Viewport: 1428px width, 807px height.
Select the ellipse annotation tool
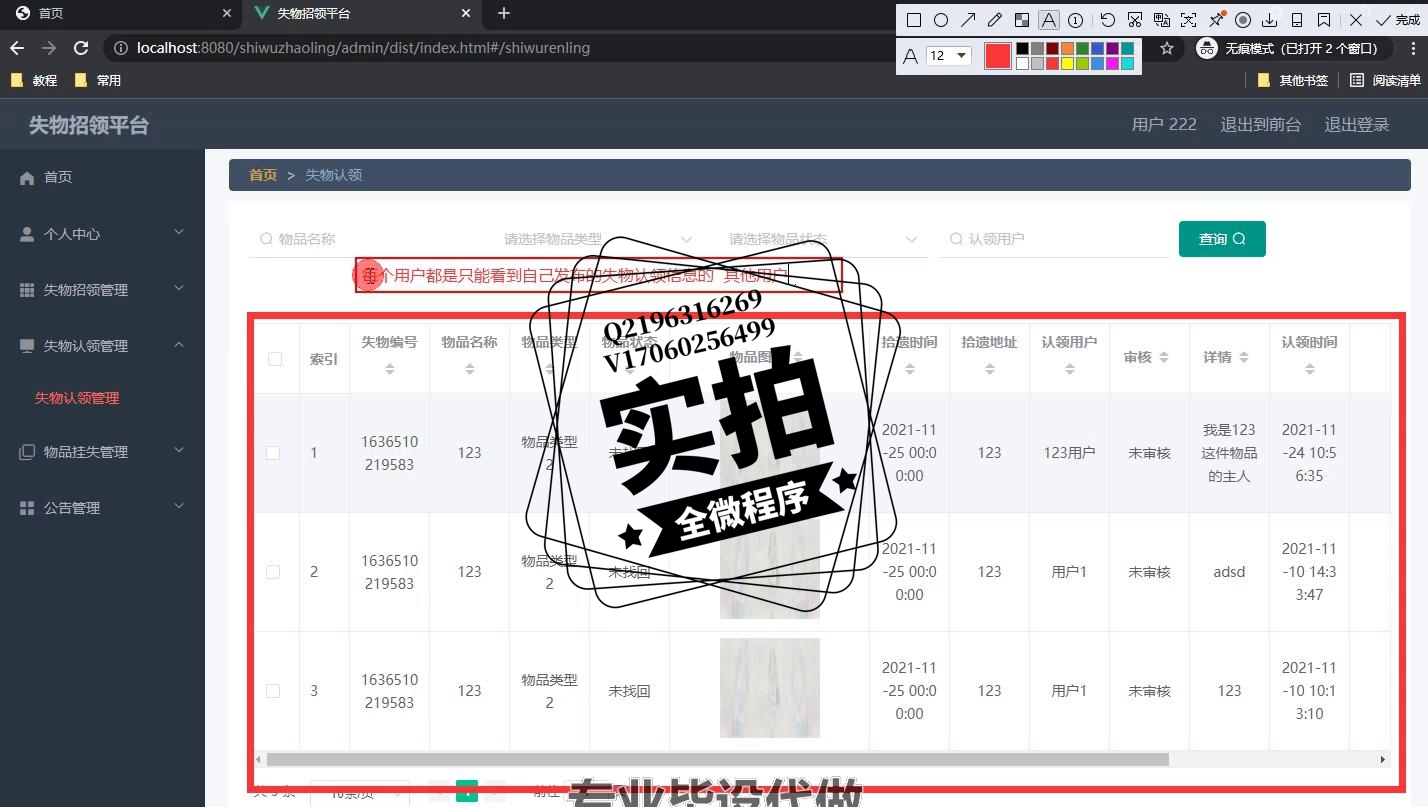tap(941, 20)
